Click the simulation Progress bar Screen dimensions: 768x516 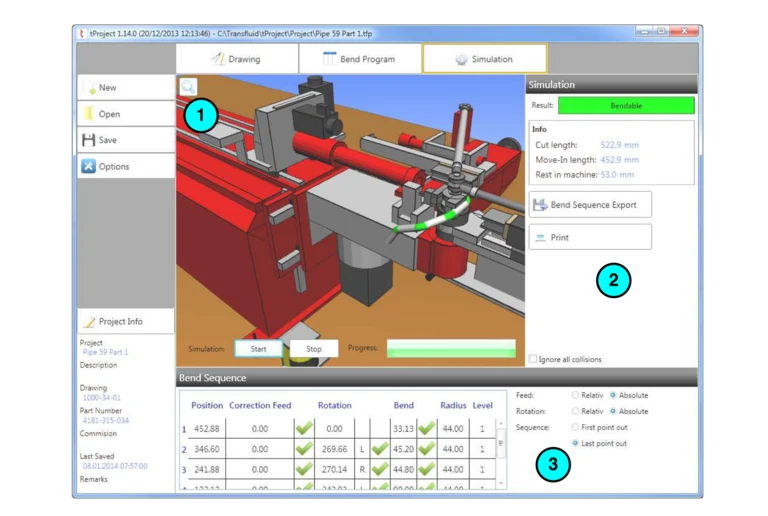451,349
